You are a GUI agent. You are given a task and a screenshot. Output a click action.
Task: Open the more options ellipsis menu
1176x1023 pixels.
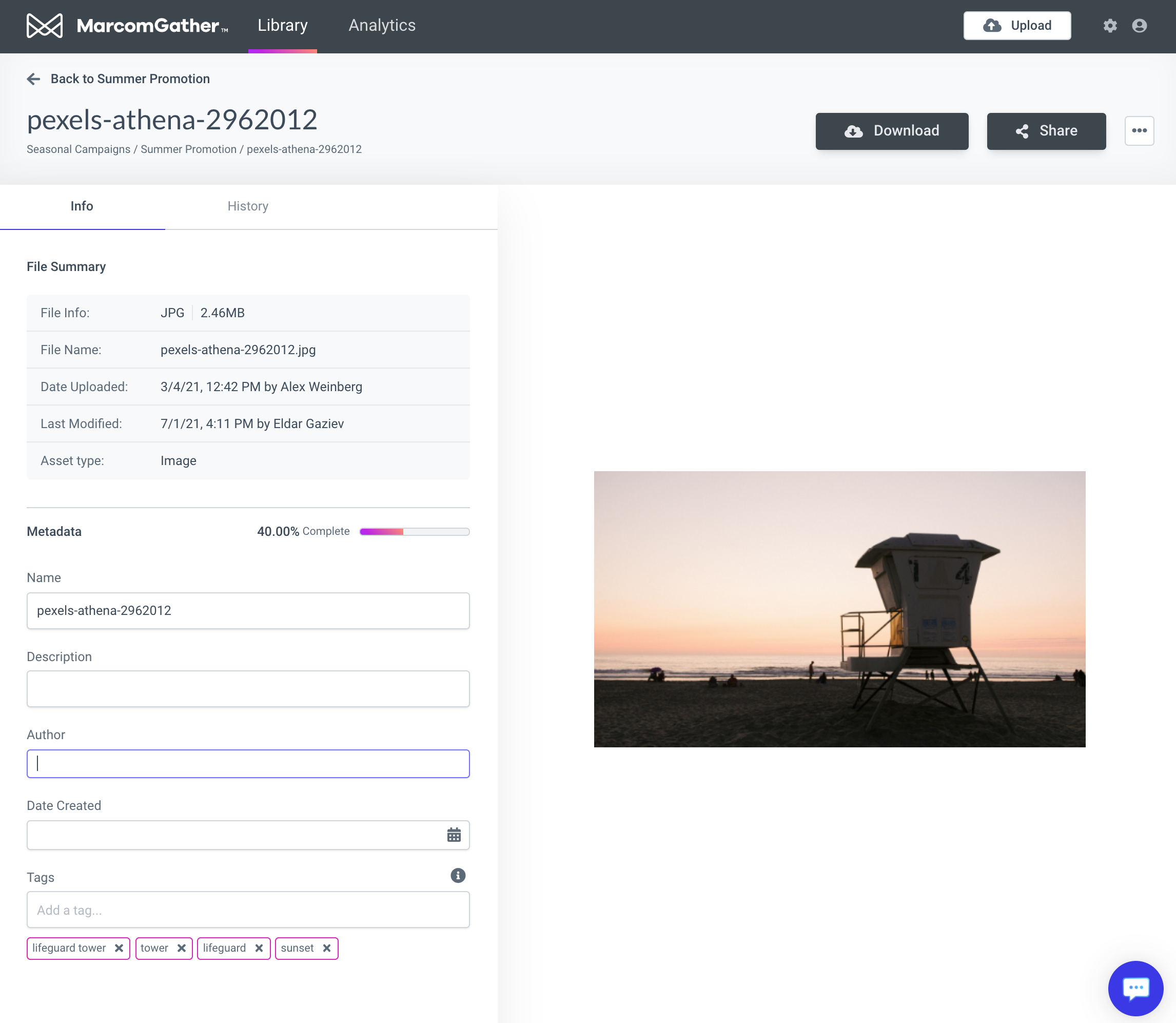tap(1139, 131)
